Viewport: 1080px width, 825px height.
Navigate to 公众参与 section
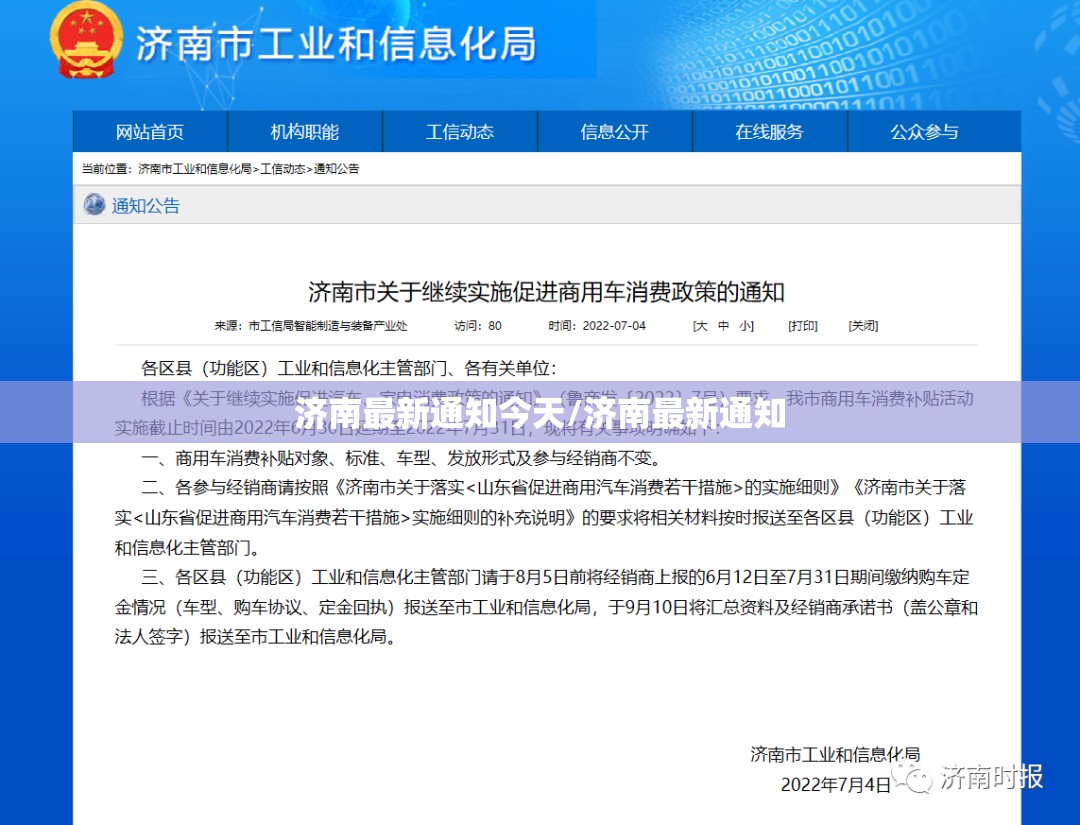(x=925, y=132)
